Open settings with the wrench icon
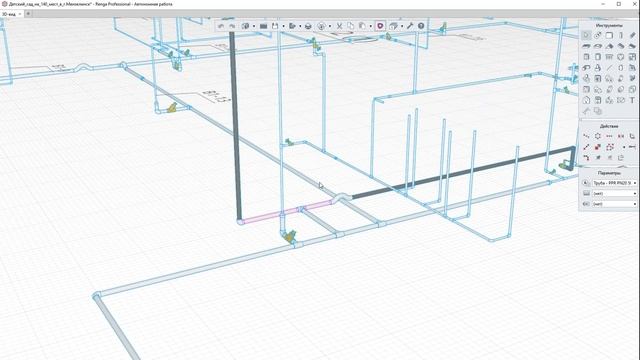Viewport: 640px width, 360px height. coord(410,26)
